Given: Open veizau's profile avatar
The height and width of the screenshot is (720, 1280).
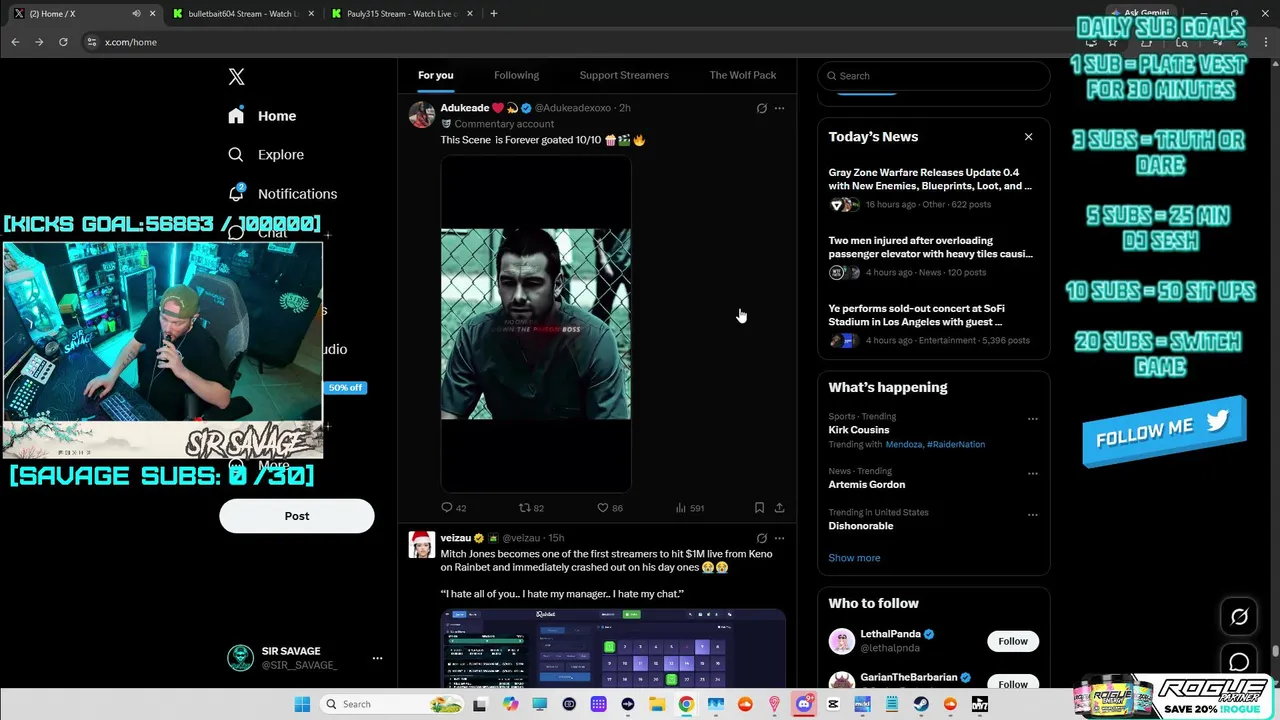Looking at the screenshot, I should click(422, 544).
